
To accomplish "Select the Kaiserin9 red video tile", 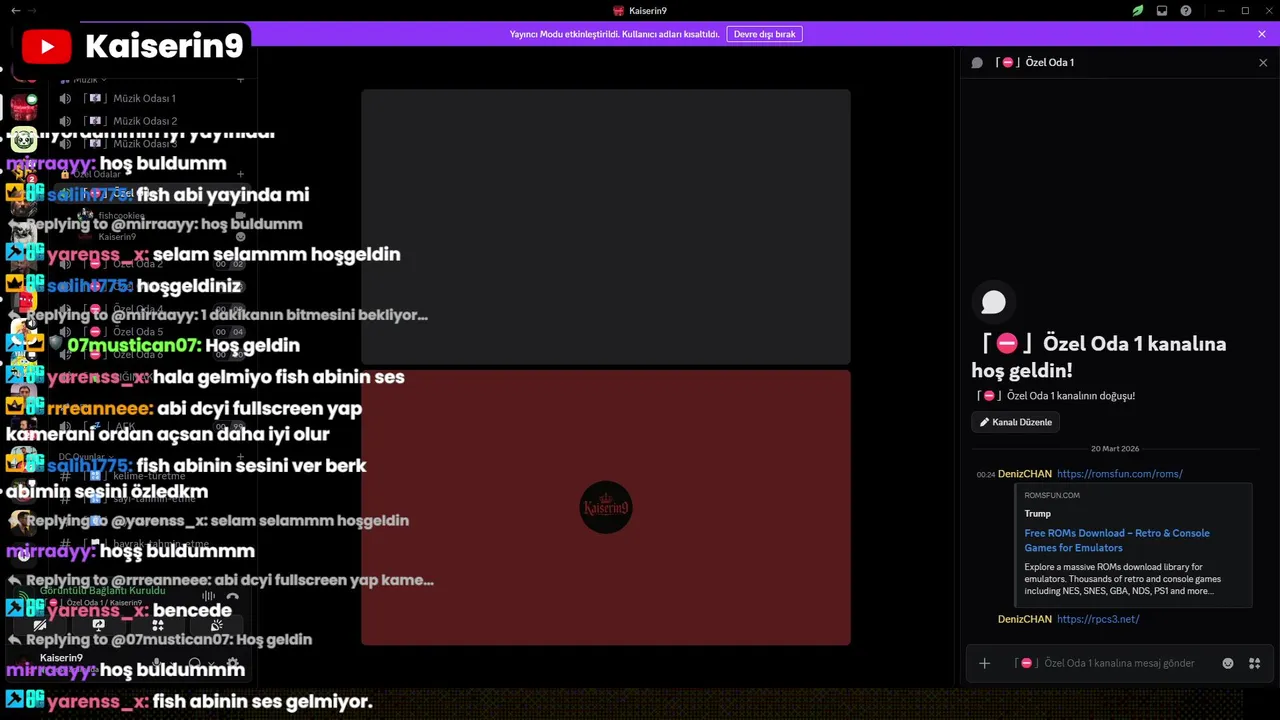I will tap(606, 507).
